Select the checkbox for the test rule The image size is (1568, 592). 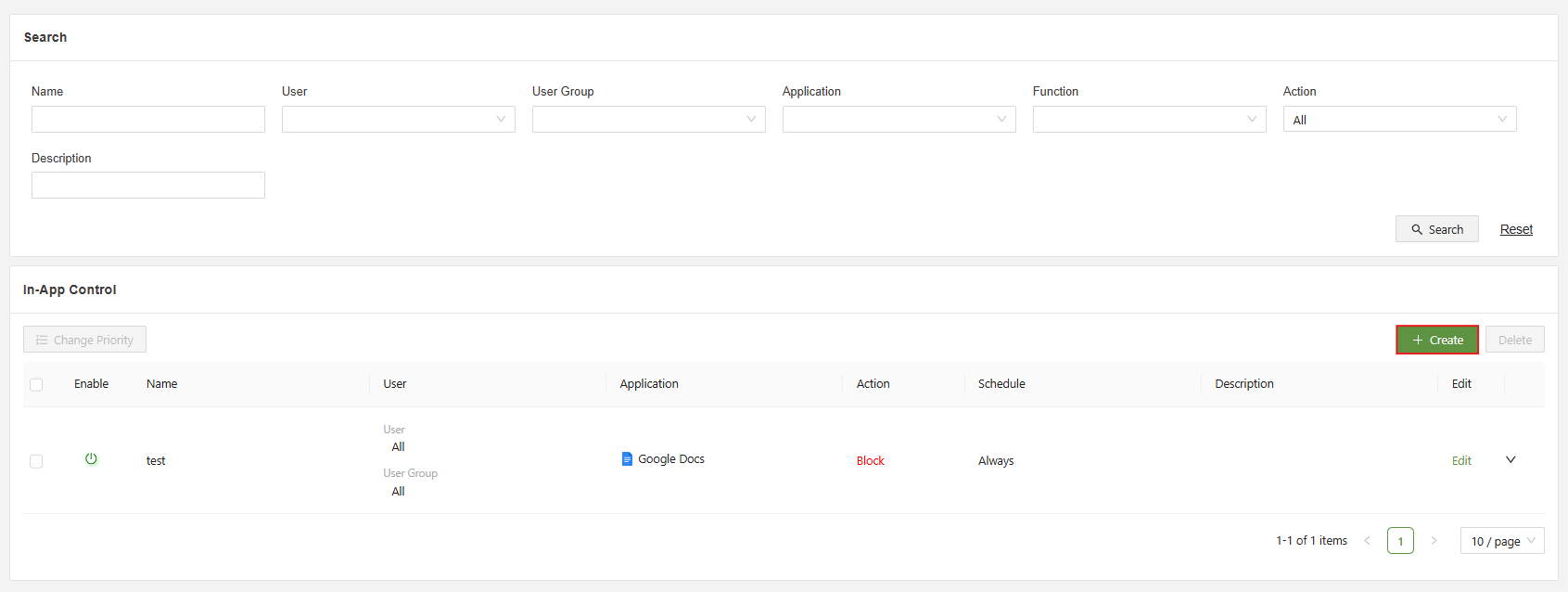tap(36, 461)
